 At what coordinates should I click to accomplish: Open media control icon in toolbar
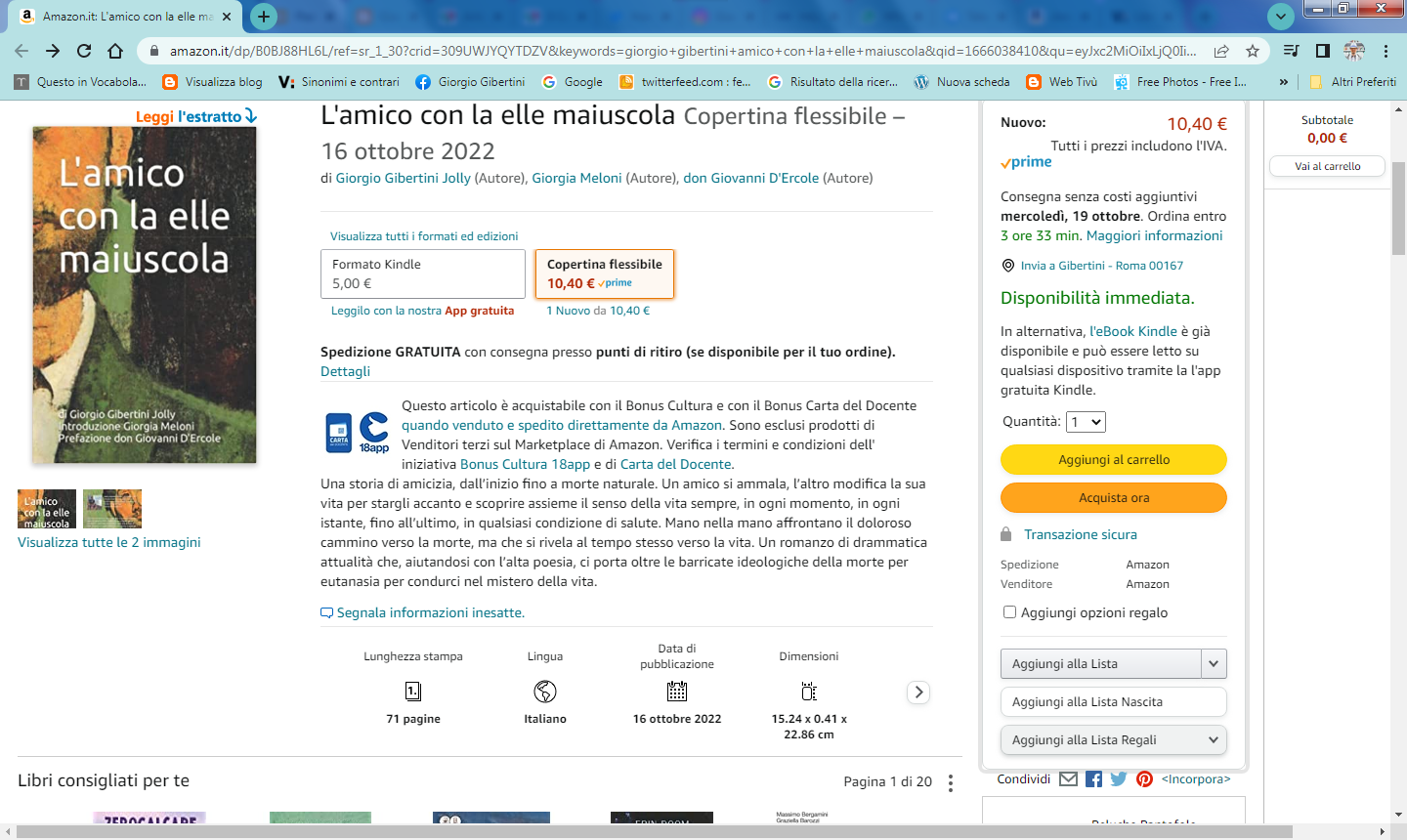[x=1291, y=51]
